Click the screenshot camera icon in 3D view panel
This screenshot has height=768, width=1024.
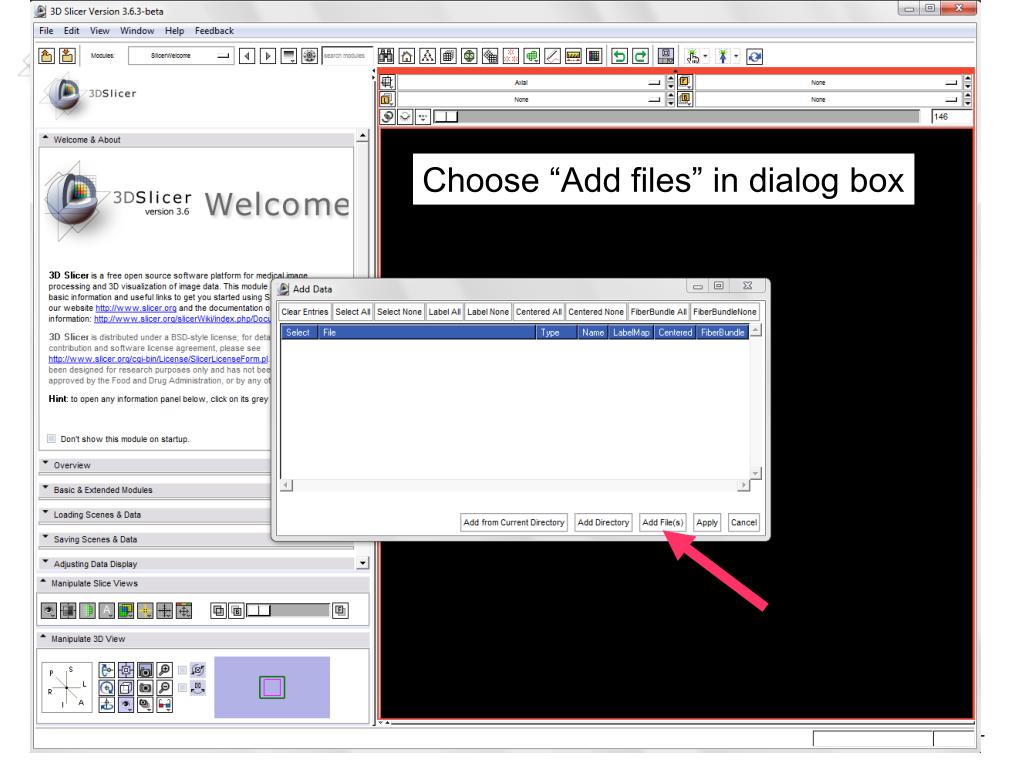pyautogui.click(x=145, y=670)
